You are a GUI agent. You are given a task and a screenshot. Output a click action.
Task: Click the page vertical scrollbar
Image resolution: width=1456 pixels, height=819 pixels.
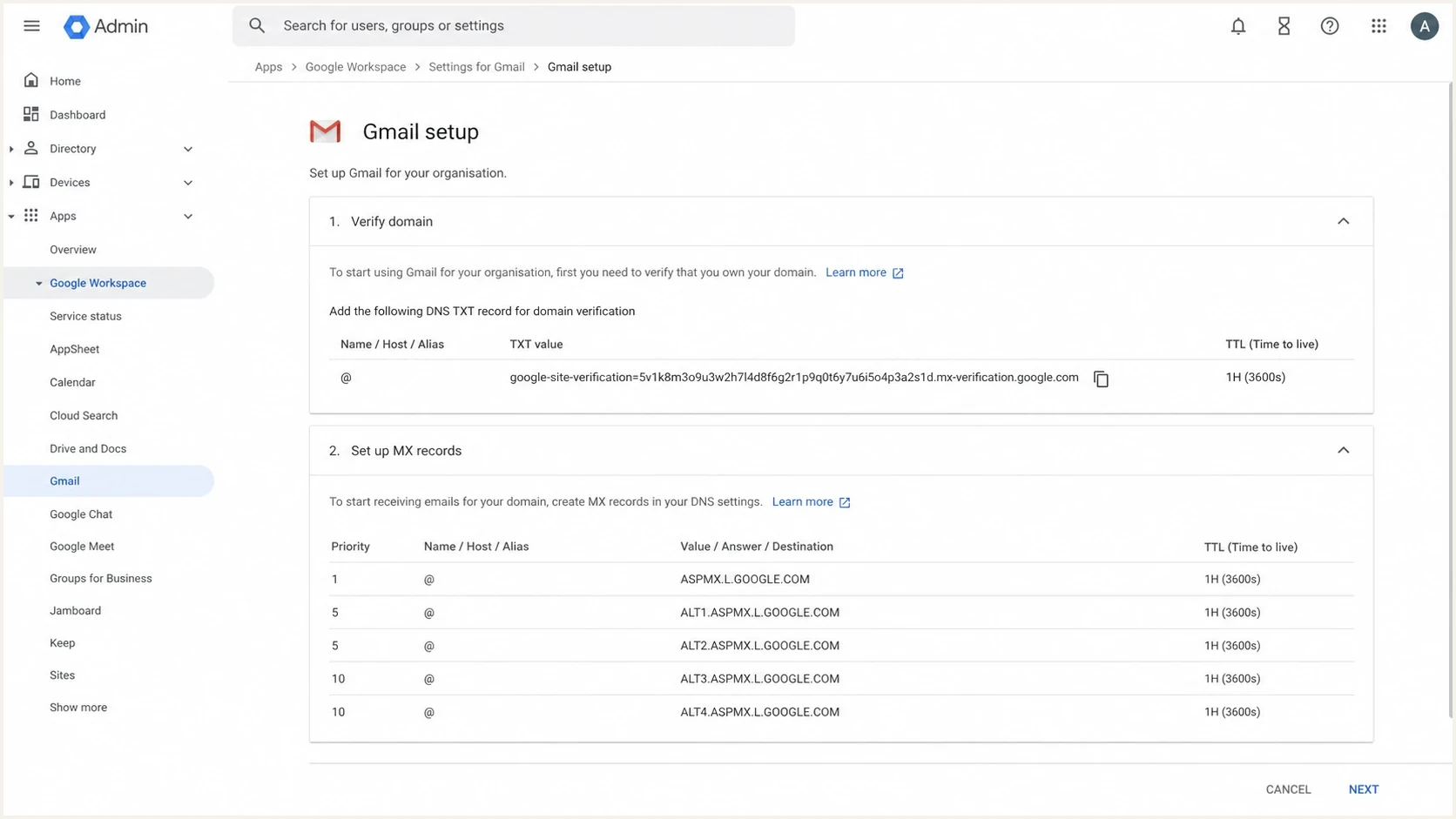(x=1450, y=400)
